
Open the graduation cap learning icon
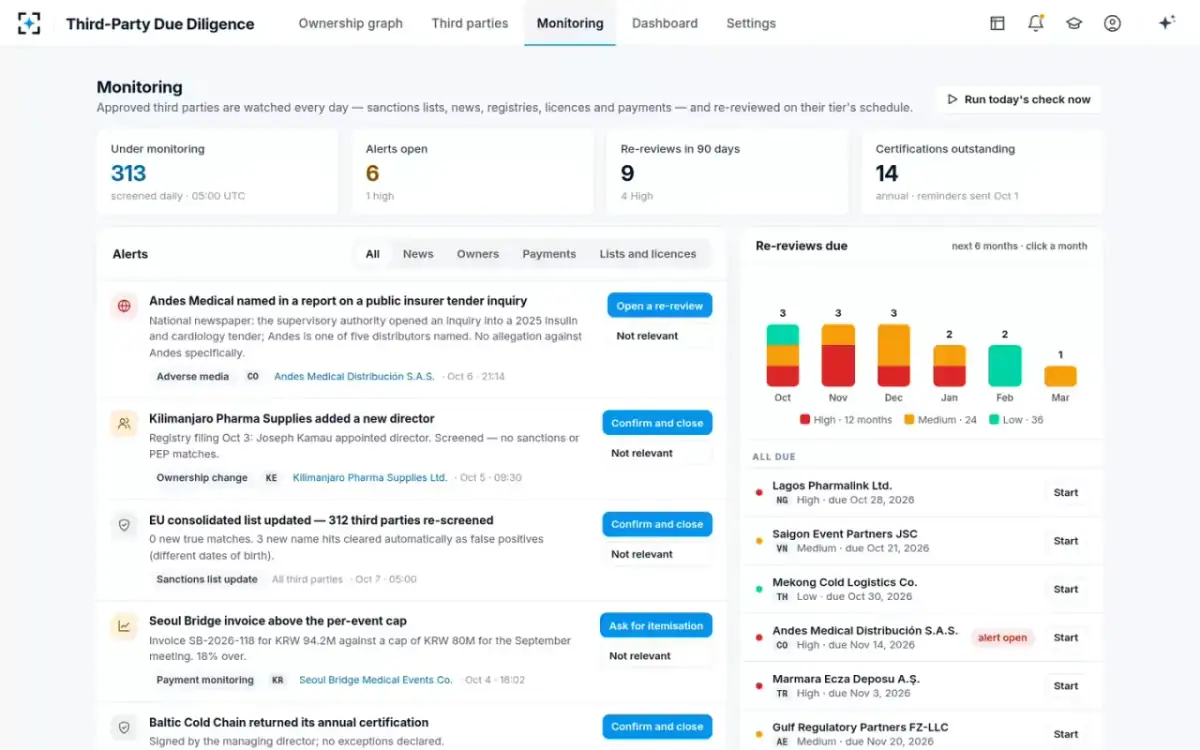point(1074,23)
